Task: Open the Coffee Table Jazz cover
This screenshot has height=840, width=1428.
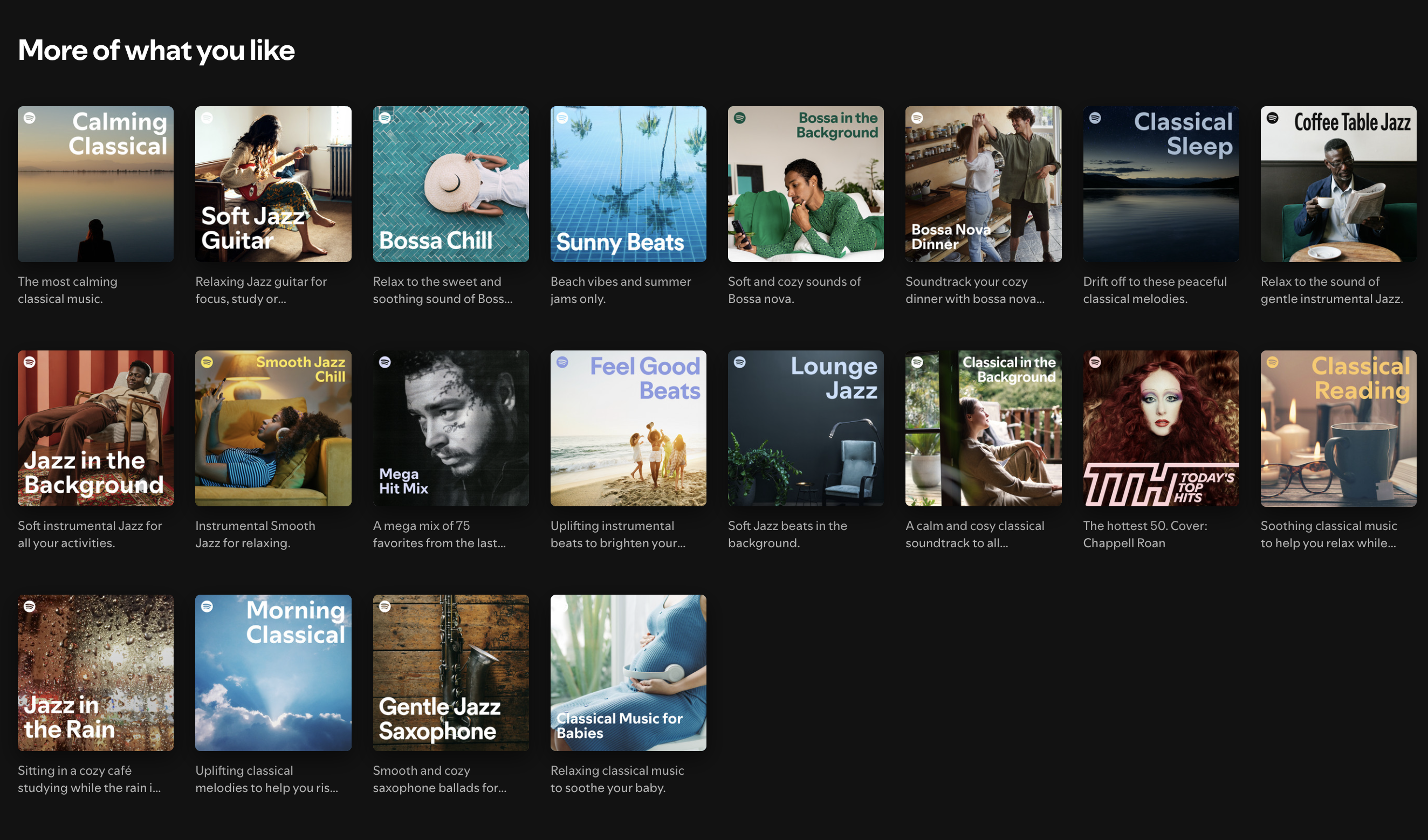Action: tap(1338, 184)
